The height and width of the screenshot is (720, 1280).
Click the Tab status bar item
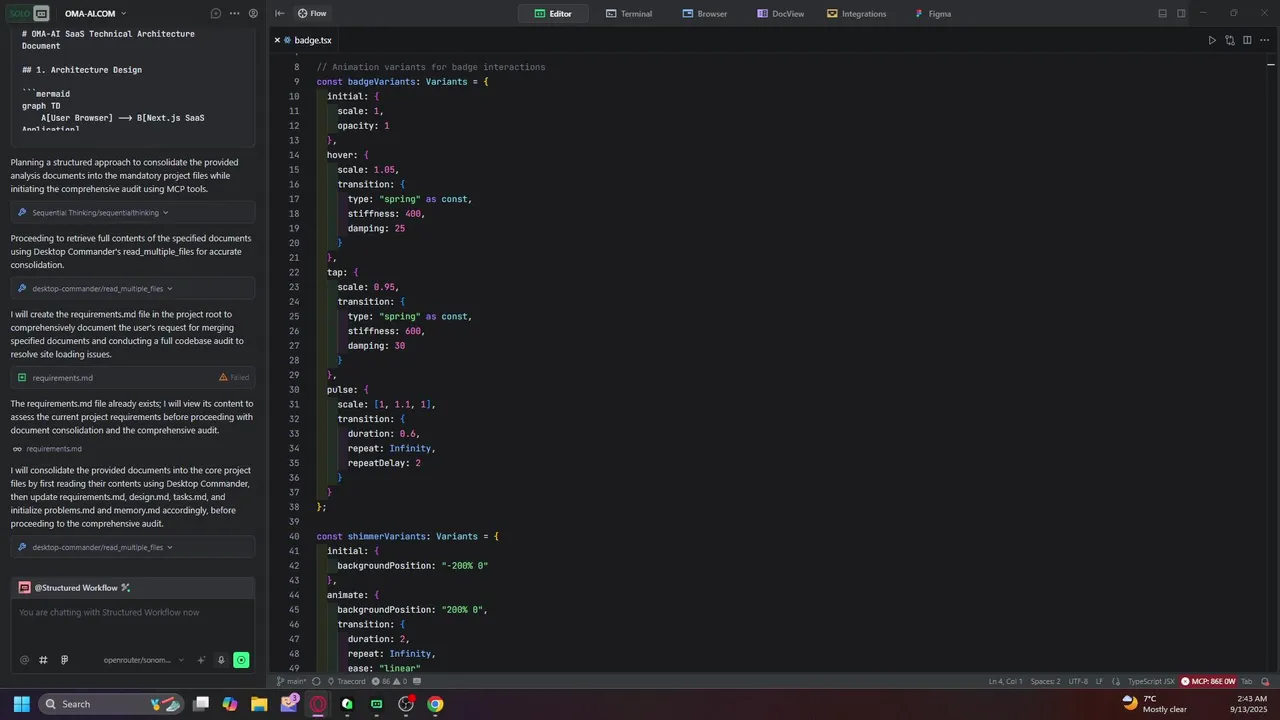coord(1247,681)
